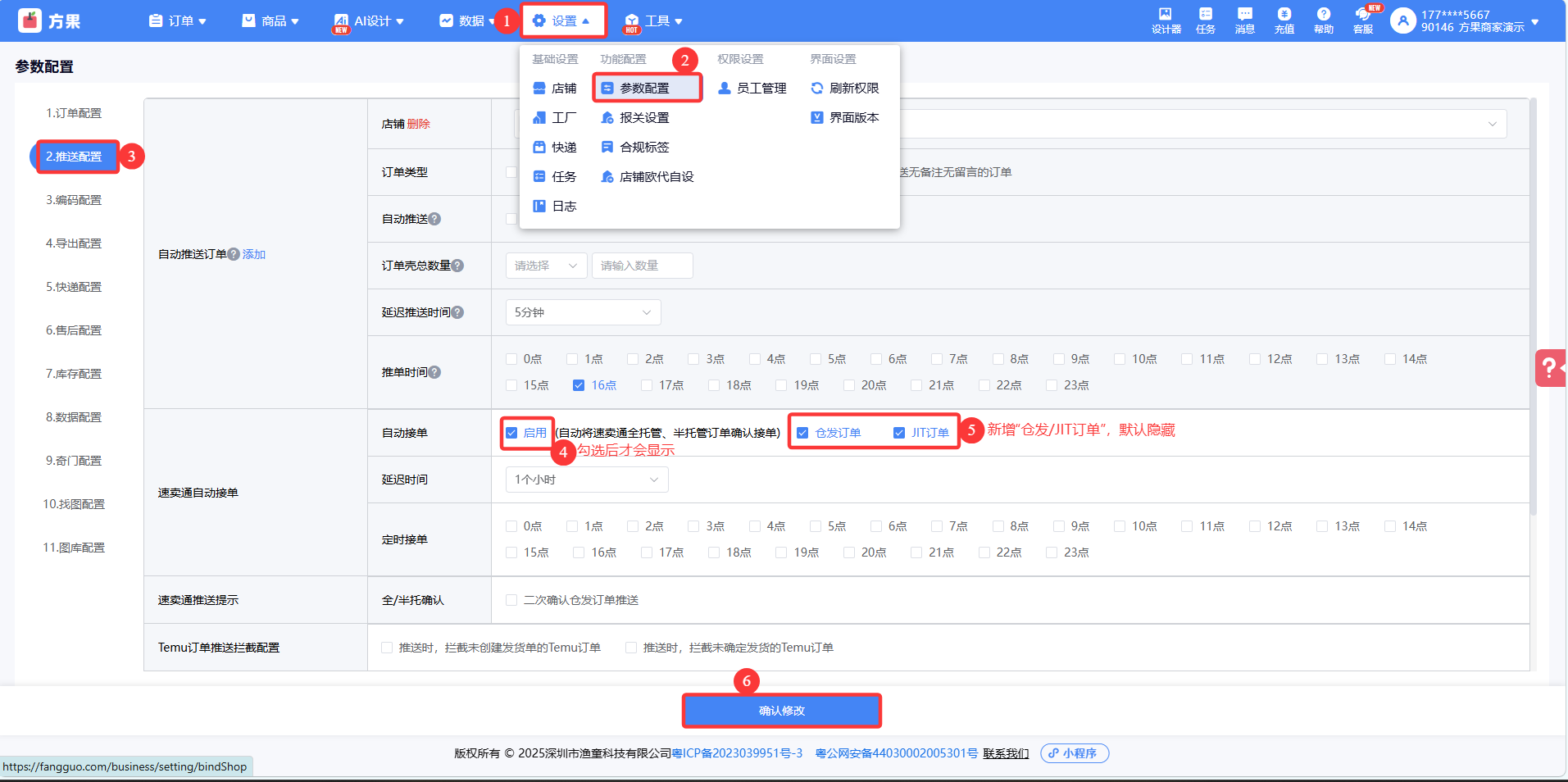Image resolution: width=1568 pixels, height=782 pixels.
Task: Click the 请输入数量 quantity input field
Action: [642, 266]
